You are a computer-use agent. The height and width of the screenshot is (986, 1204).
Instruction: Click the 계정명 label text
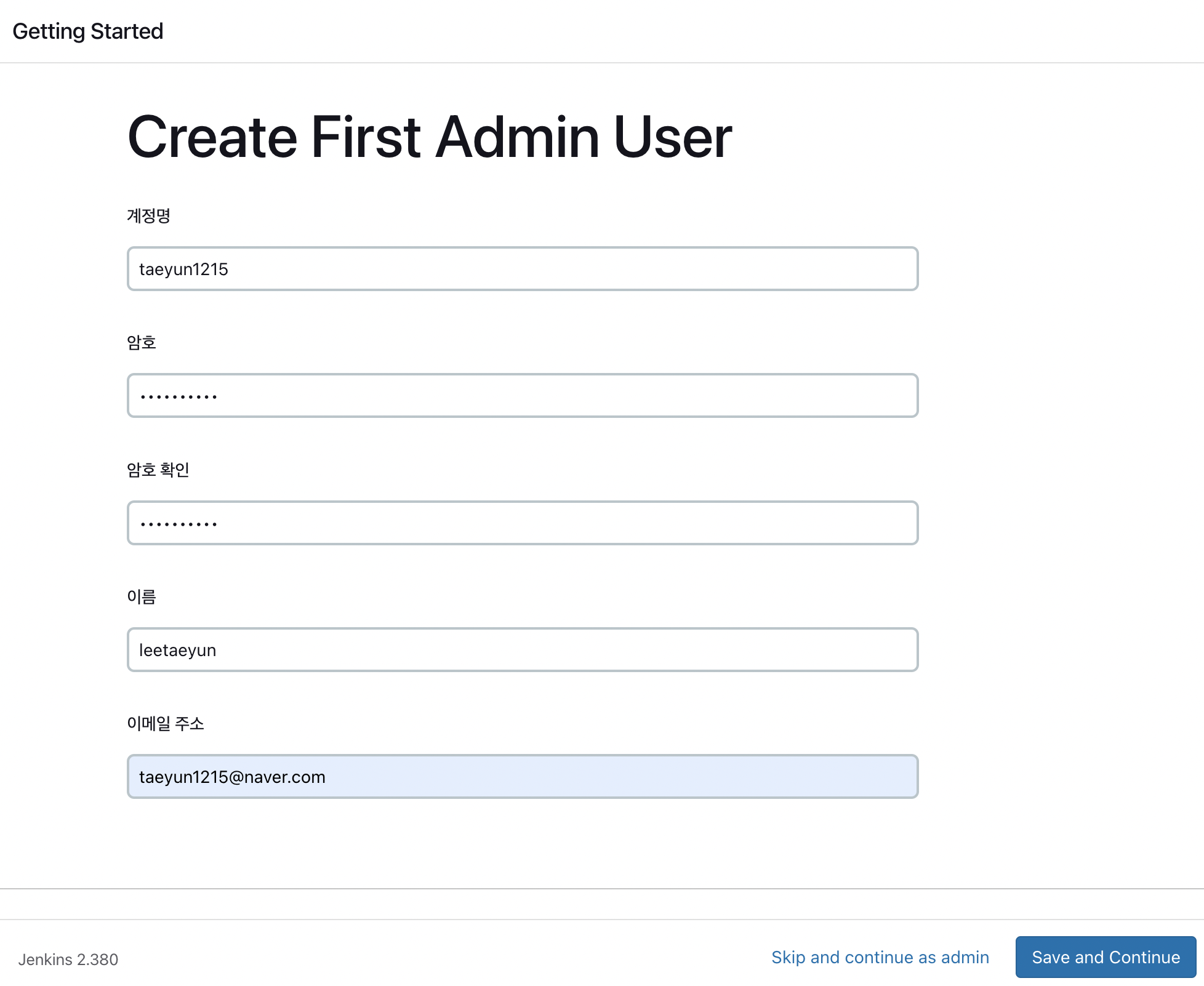coord(148,216)
